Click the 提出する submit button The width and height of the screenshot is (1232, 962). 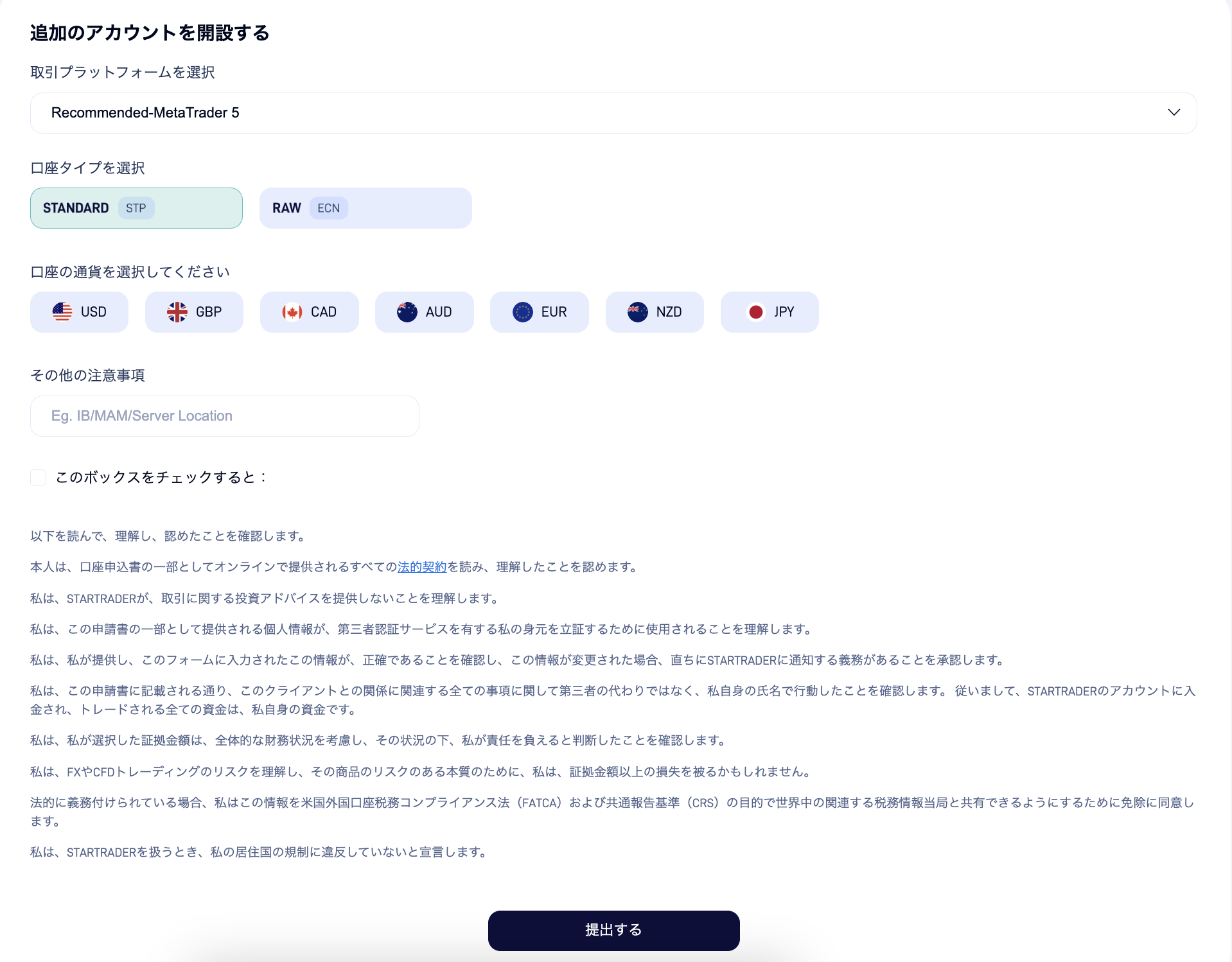point(613,931)
